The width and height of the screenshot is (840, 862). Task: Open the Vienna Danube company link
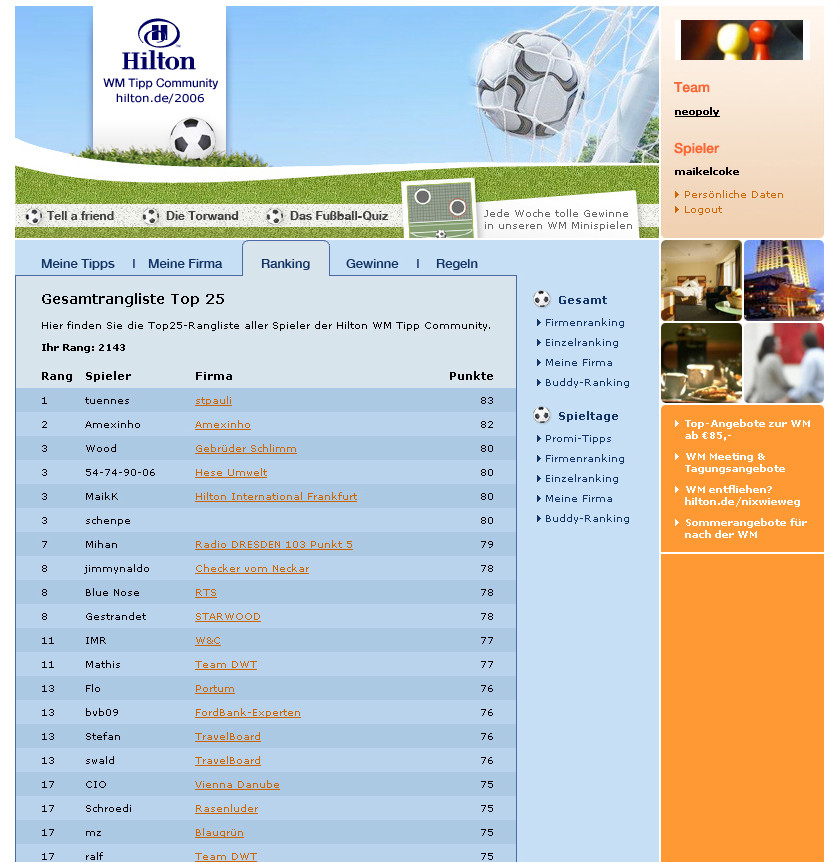(x=237, y=784)
